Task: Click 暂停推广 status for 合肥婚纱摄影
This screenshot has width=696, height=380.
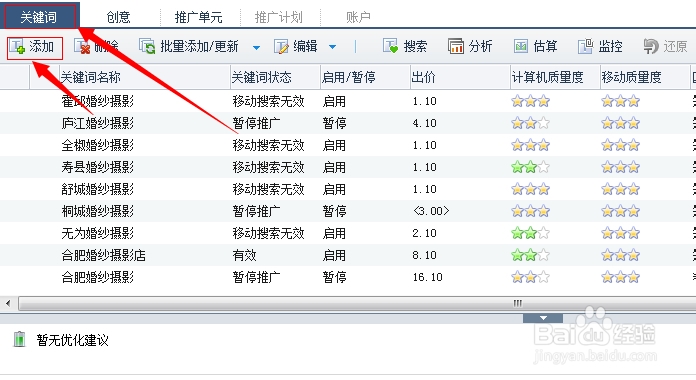Action: click(x=257, y=277)
